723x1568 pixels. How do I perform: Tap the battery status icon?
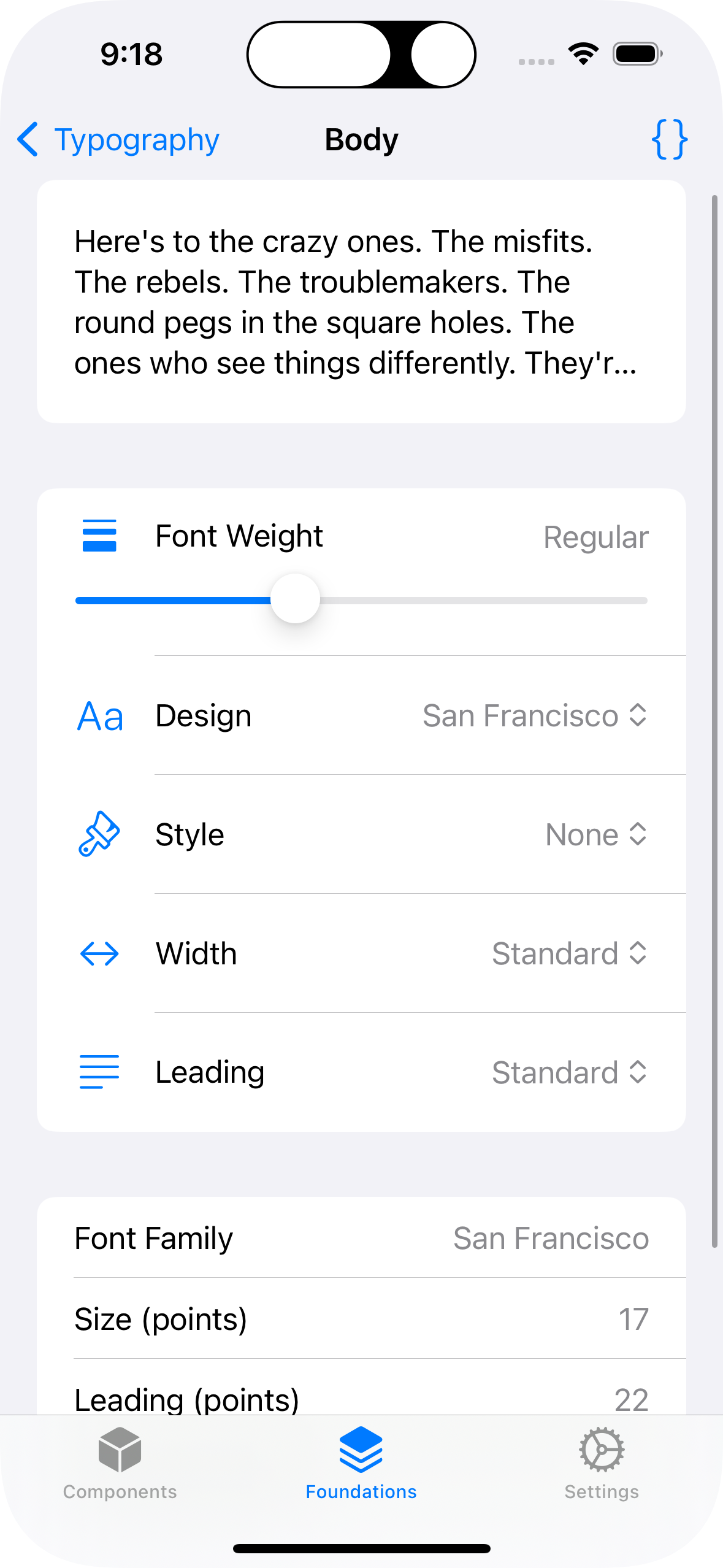pos(638,54)
